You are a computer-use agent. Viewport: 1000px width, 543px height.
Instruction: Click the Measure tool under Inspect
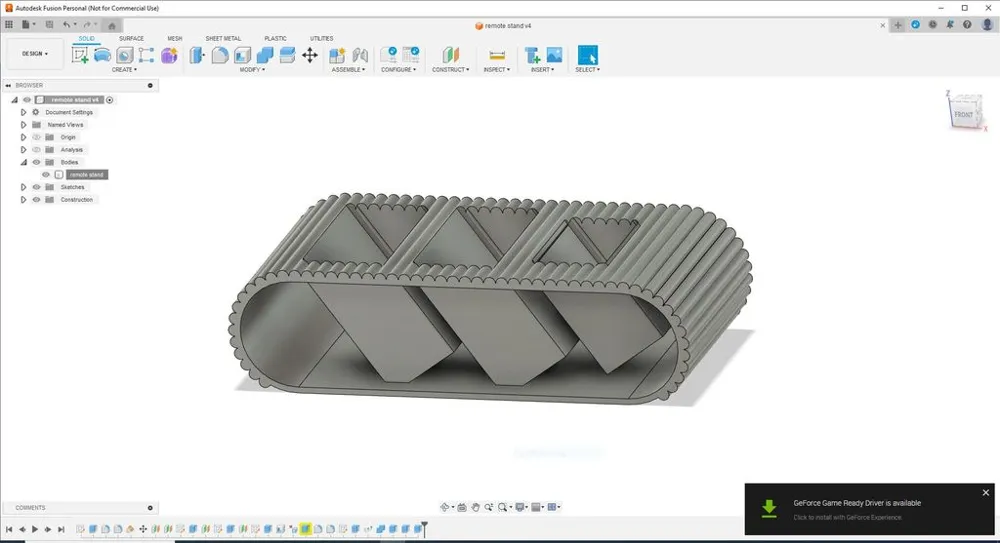(496, 55)
